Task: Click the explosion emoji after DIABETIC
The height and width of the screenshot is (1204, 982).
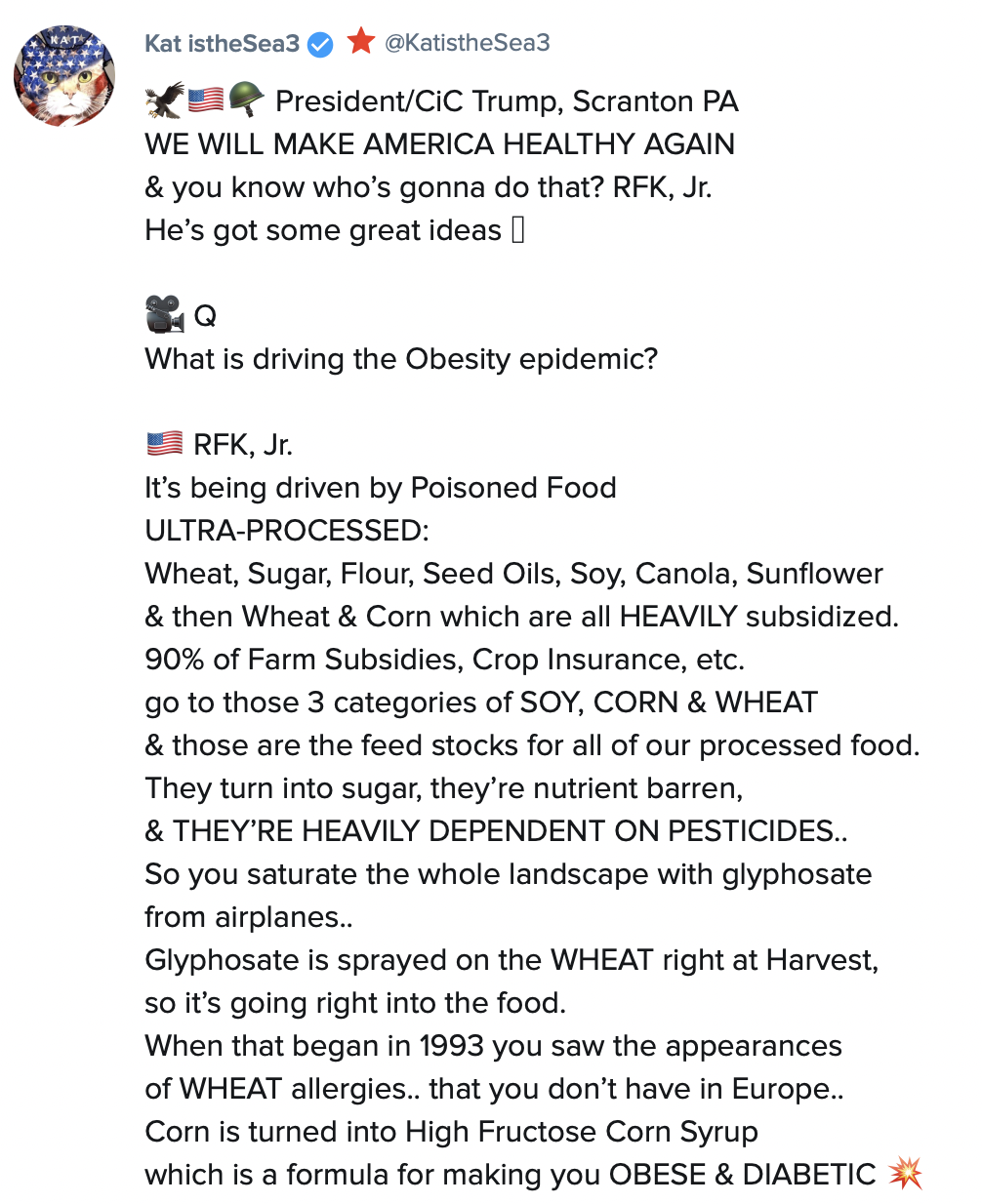Action: pyautogui.click(x=905, y=1173)
